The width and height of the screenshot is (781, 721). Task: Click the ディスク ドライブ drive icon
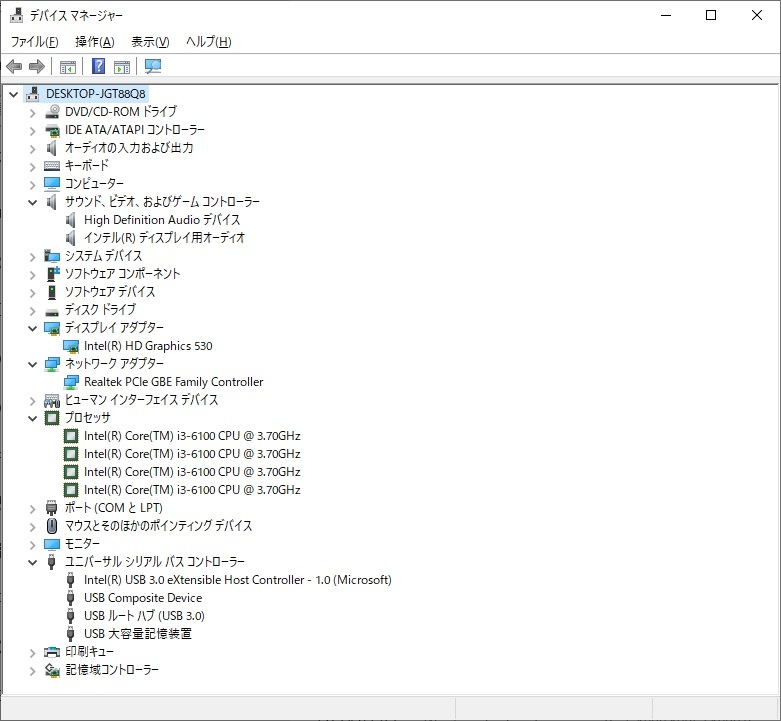click(x=52, y=312)
